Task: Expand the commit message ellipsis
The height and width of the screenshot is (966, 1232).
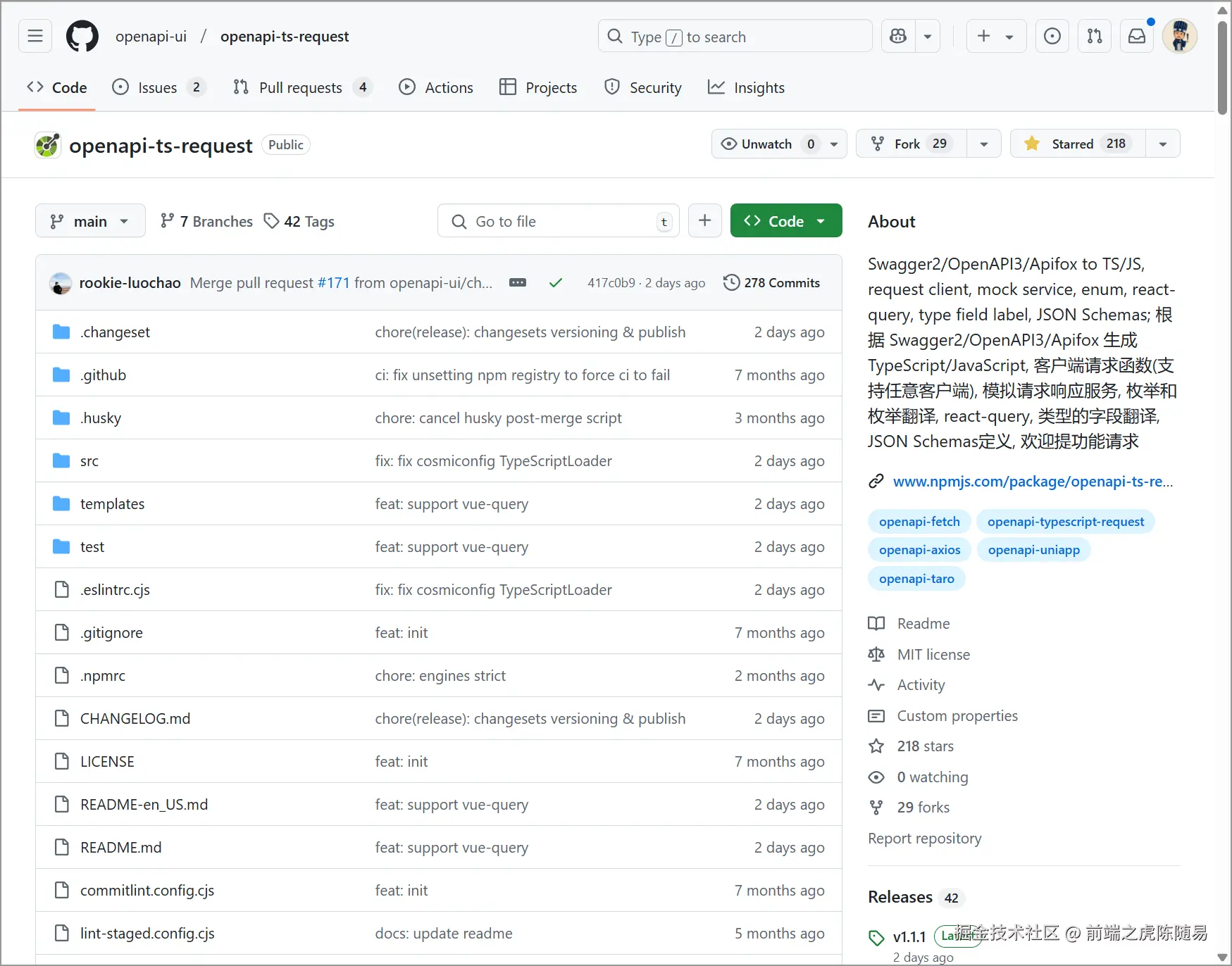Action: tap(518, 282)
